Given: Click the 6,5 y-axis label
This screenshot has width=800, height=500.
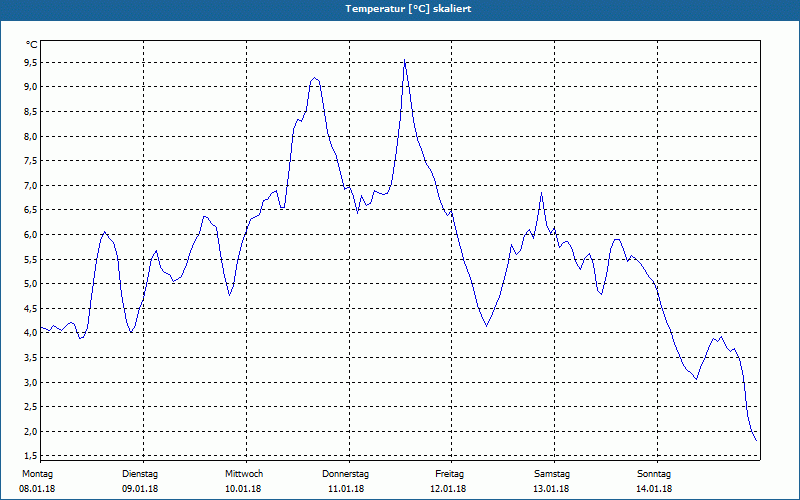Looking at the screenshot, I should [x=31, y=210].
